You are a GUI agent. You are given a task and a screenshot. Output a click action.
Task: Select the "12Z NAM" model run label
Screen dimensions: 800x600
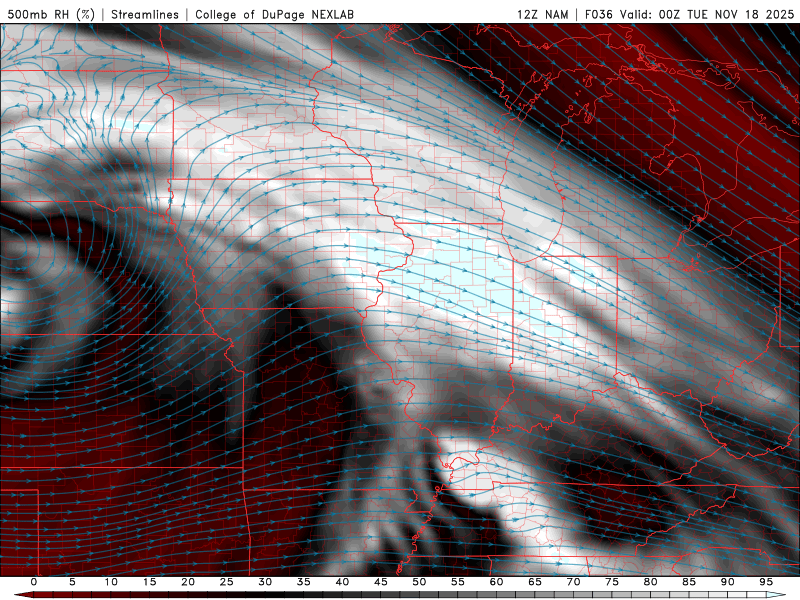pyautogui.click(x=542, y=14)
